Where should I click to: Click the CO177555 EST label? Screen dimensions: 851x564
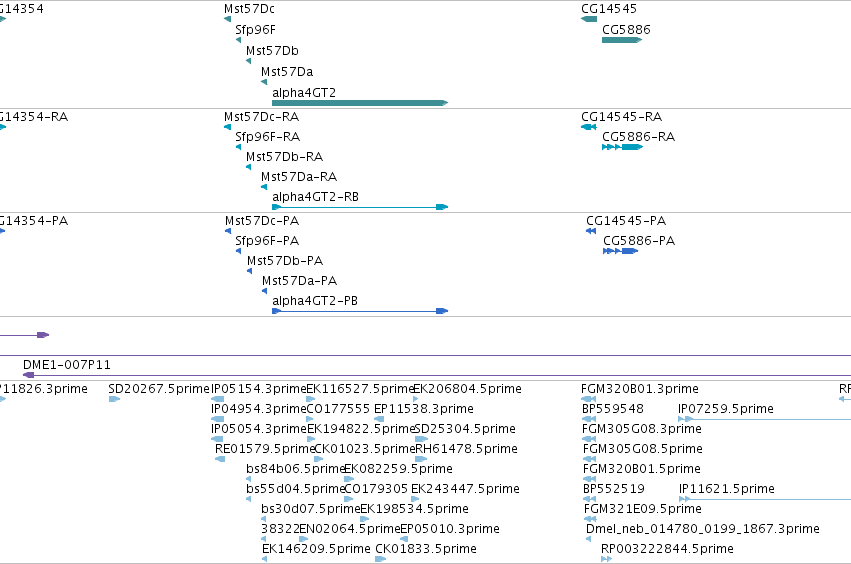point(338,409)
